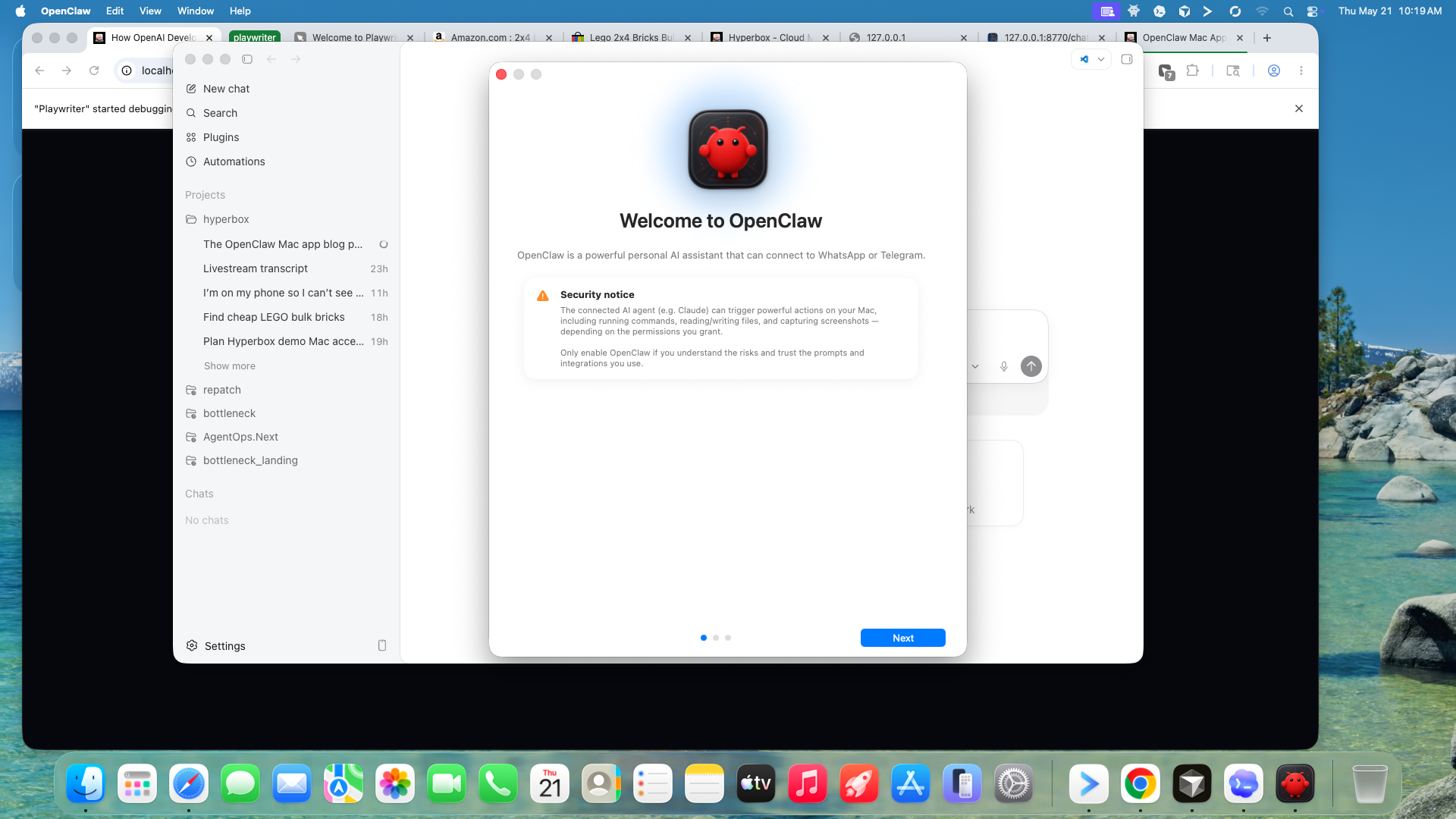The image size is (1456, 819).
Task: Open Spotlight search in menu bar
Action: click(x=1288, y=11)
